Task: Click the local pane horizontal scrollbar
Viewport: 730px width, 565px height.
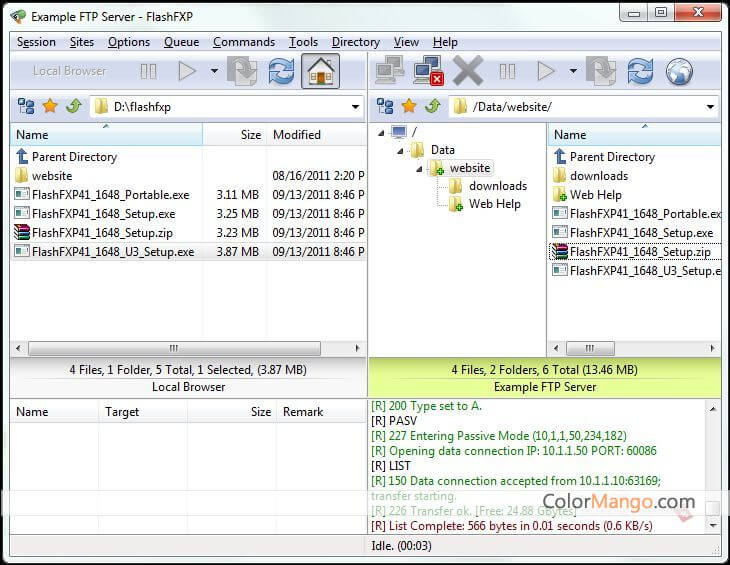Action: (x=187, y=348)
